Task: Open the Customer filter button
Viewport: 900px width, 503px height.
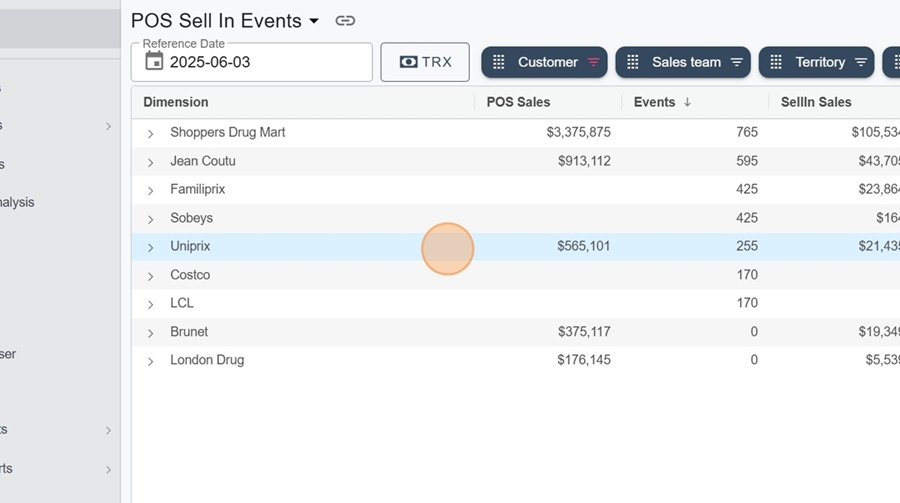Action: click(544, 62)
